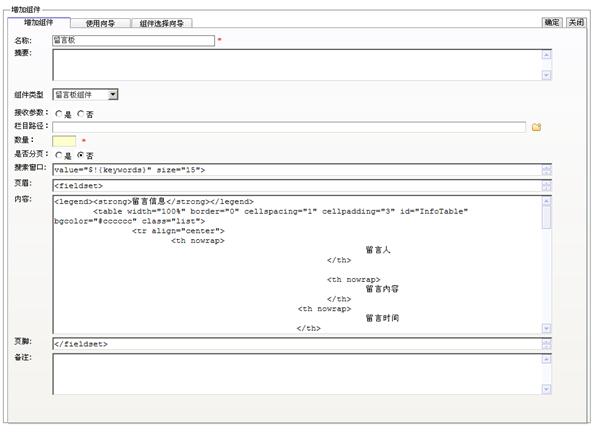This screenshot has height=434, width=604.
Task: Click the 页脚 field containing </fieldset>
Action: click(x=296, y=344)
